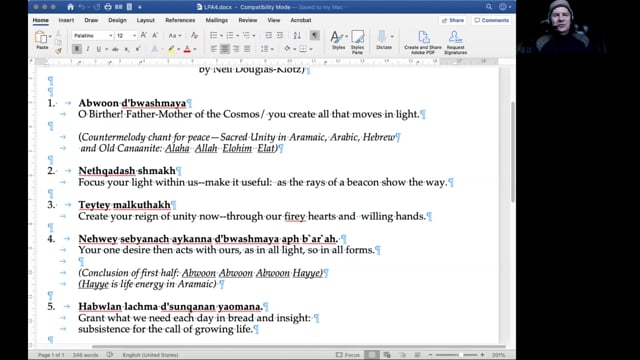Click the Print icon in title bar

107,7
